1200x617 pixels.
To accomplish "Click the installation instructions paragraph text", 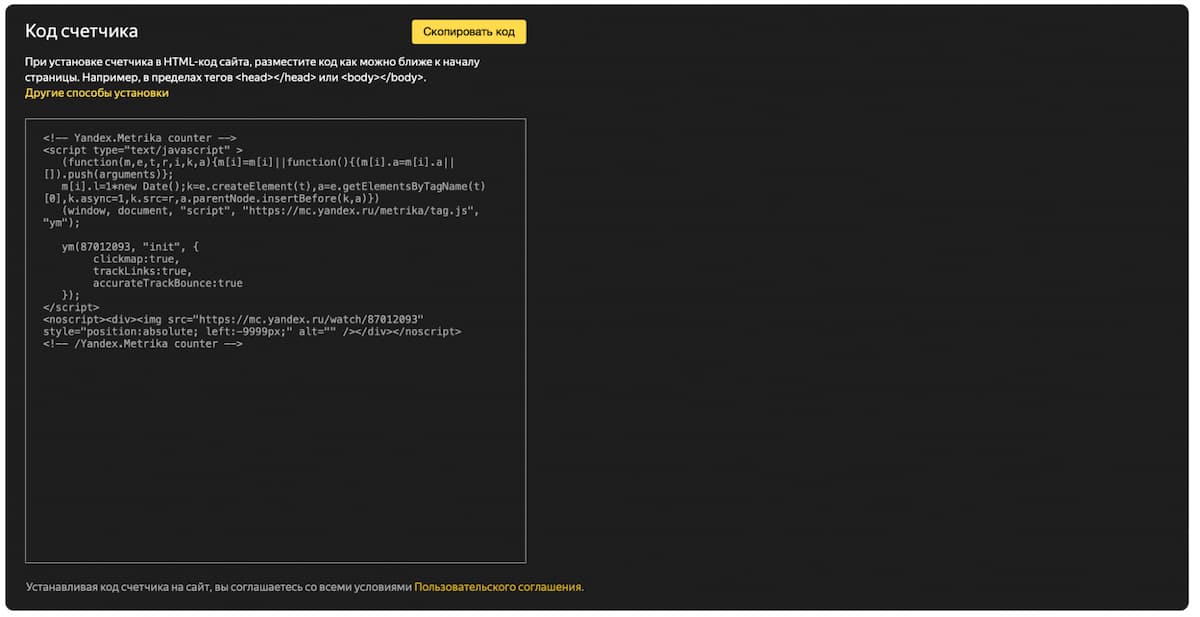I will pyautogui.click(x=252, y=69).
